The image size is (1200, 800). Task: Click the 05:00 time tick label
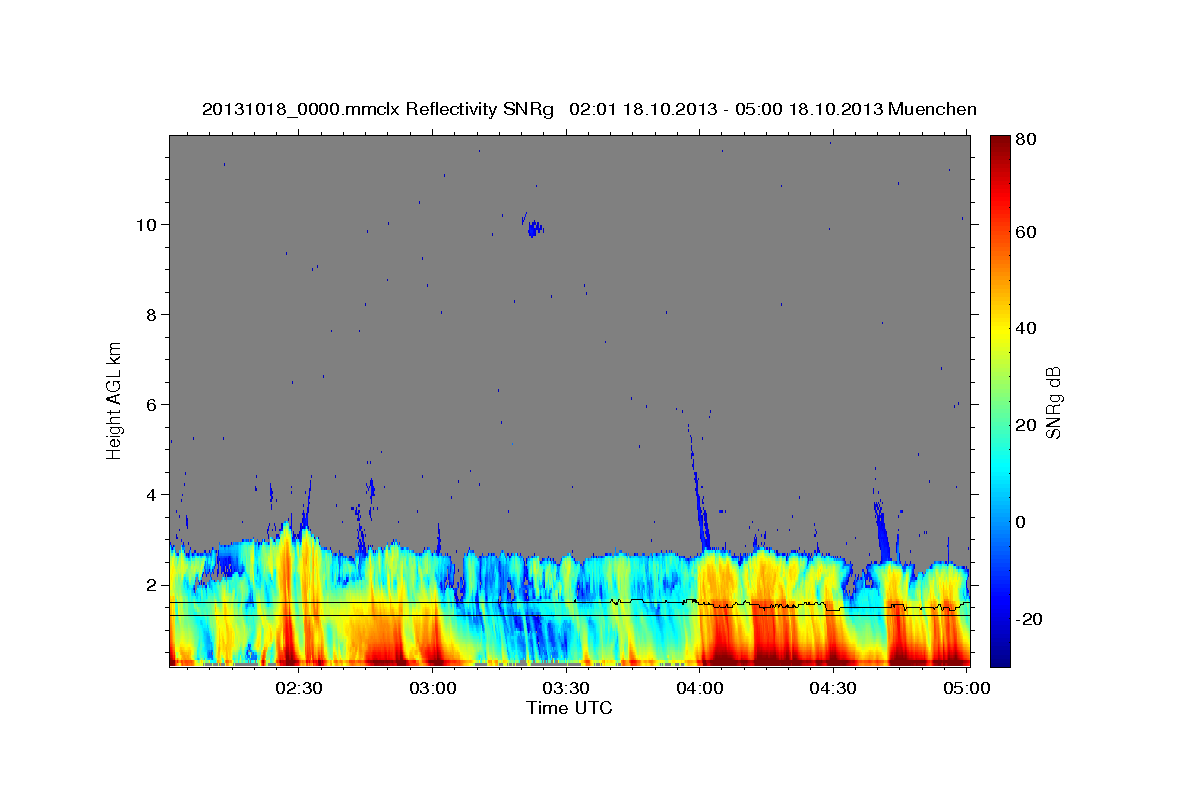966,688
